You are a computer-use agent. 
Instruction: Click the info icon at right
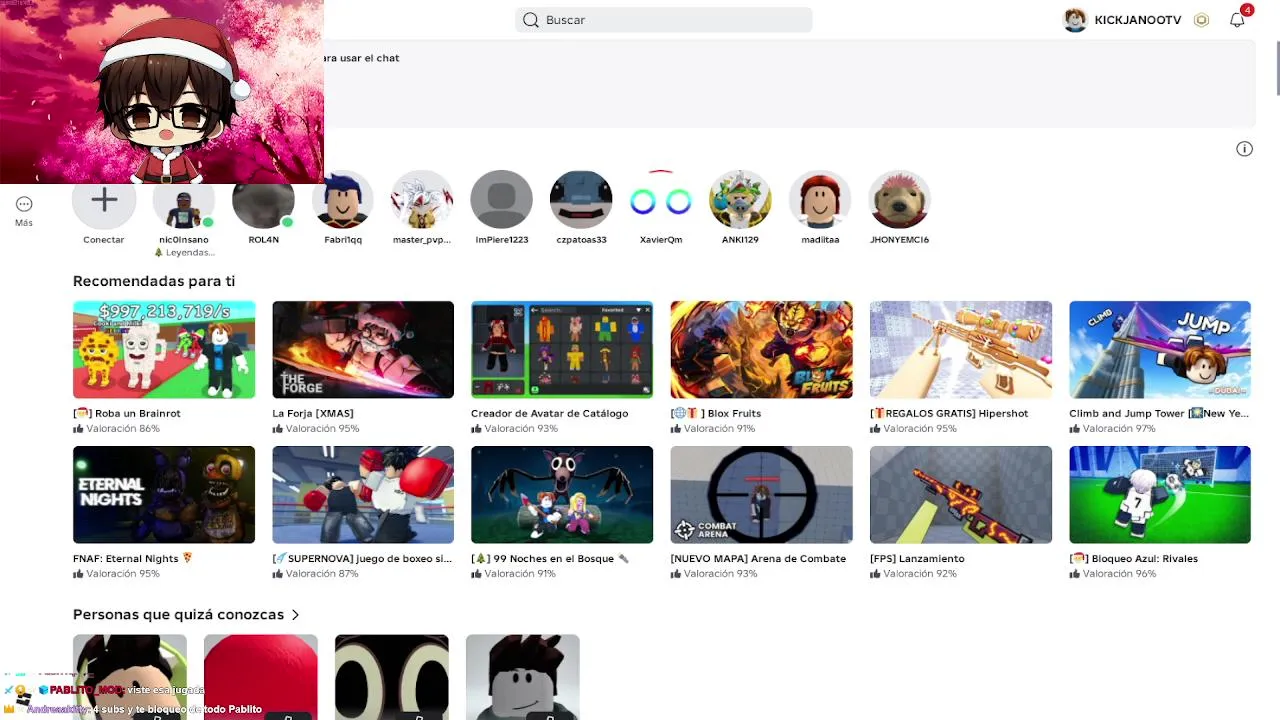click(1244, 149)
